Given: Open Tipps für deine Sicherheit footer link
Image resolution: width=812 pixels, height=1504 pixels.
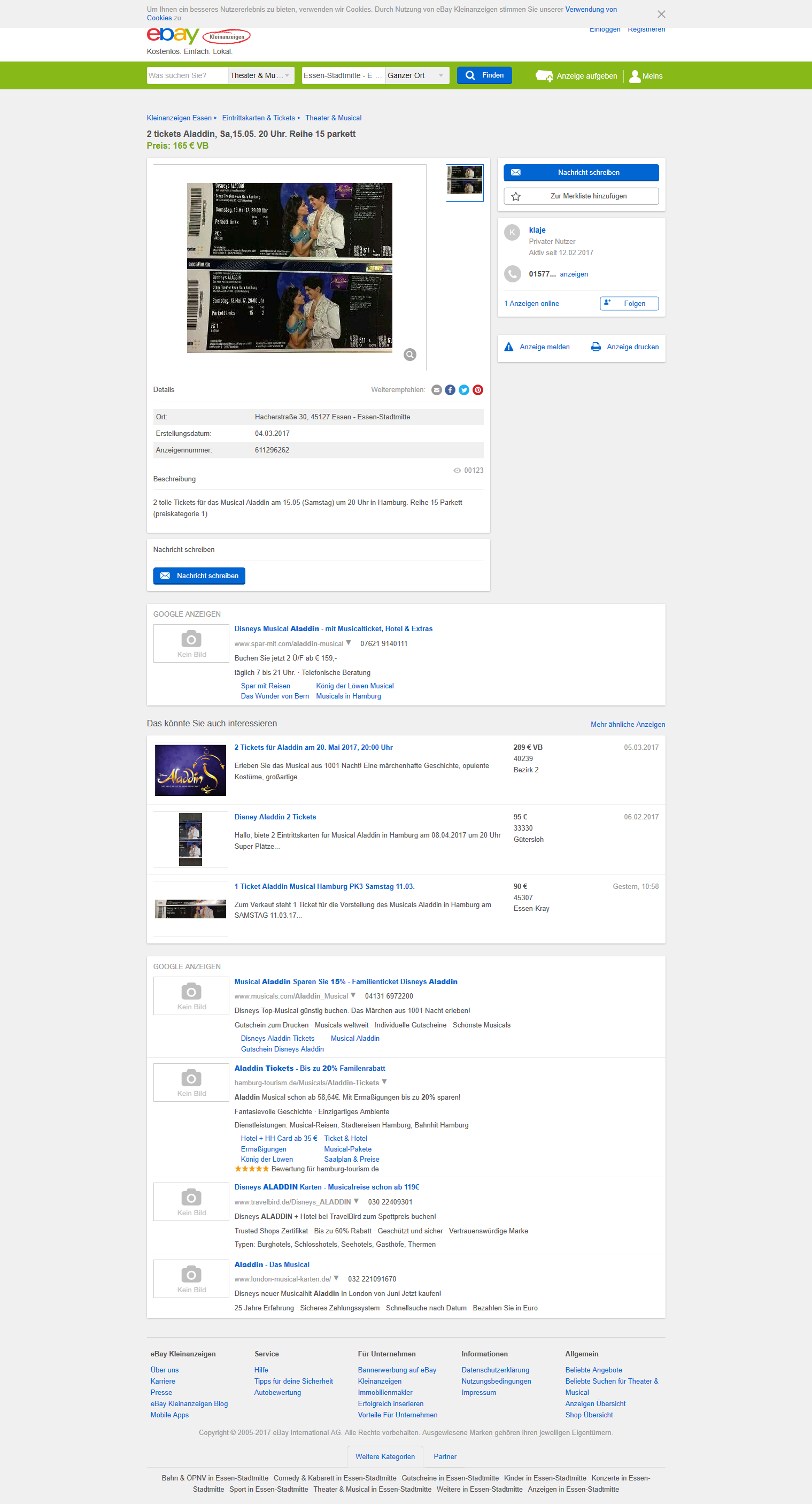Looking at the screenshot, I should click(293, 1382).
